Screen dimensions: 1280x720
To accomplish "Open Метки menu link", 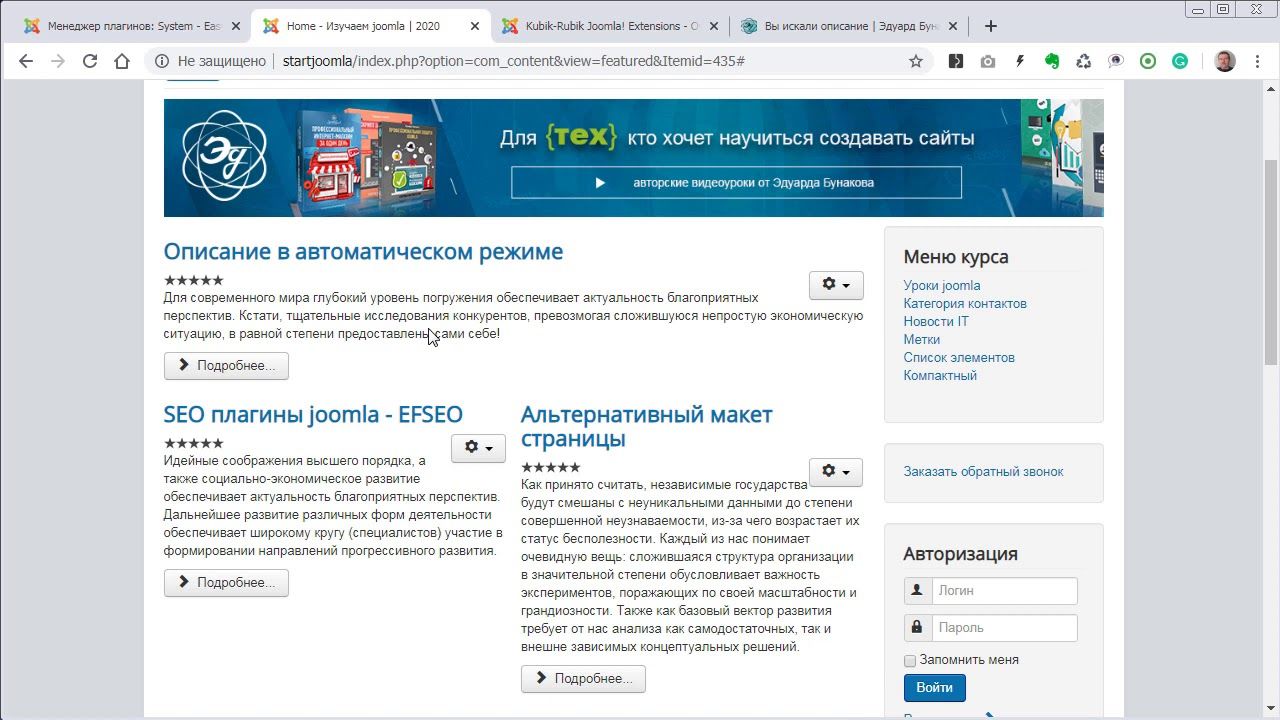I will point(922,340).
